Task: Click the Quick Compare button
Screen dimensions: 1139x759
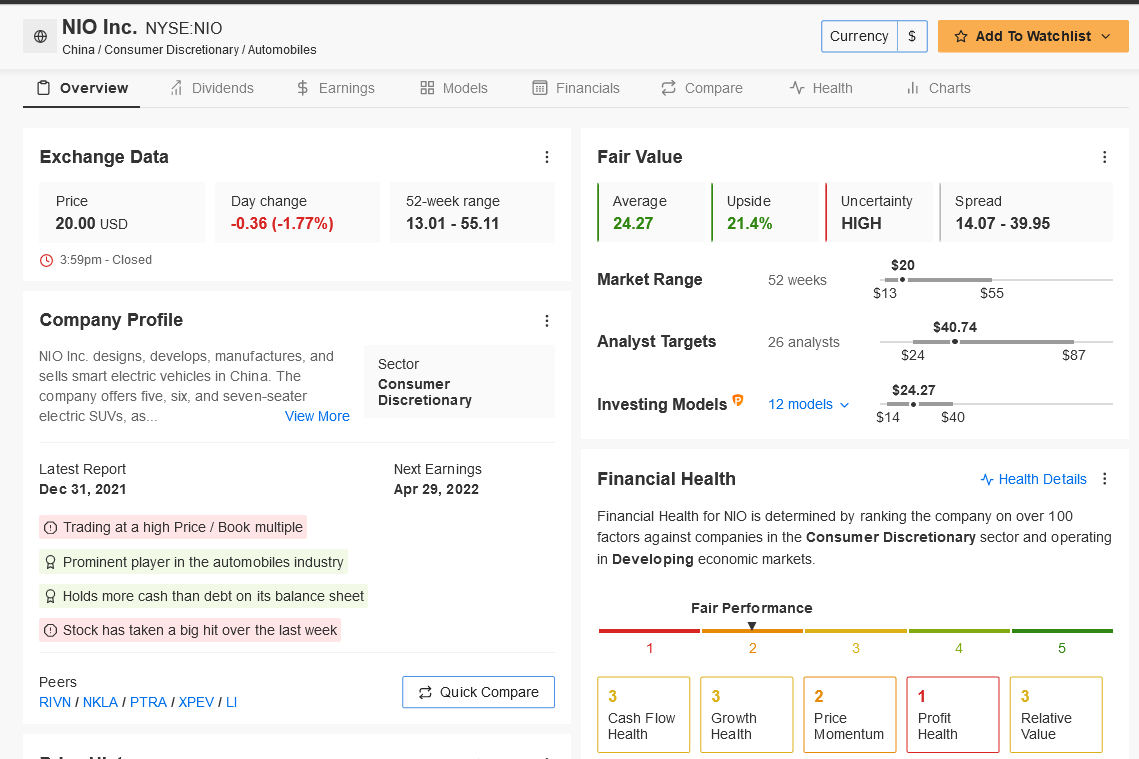Action: 479,692
